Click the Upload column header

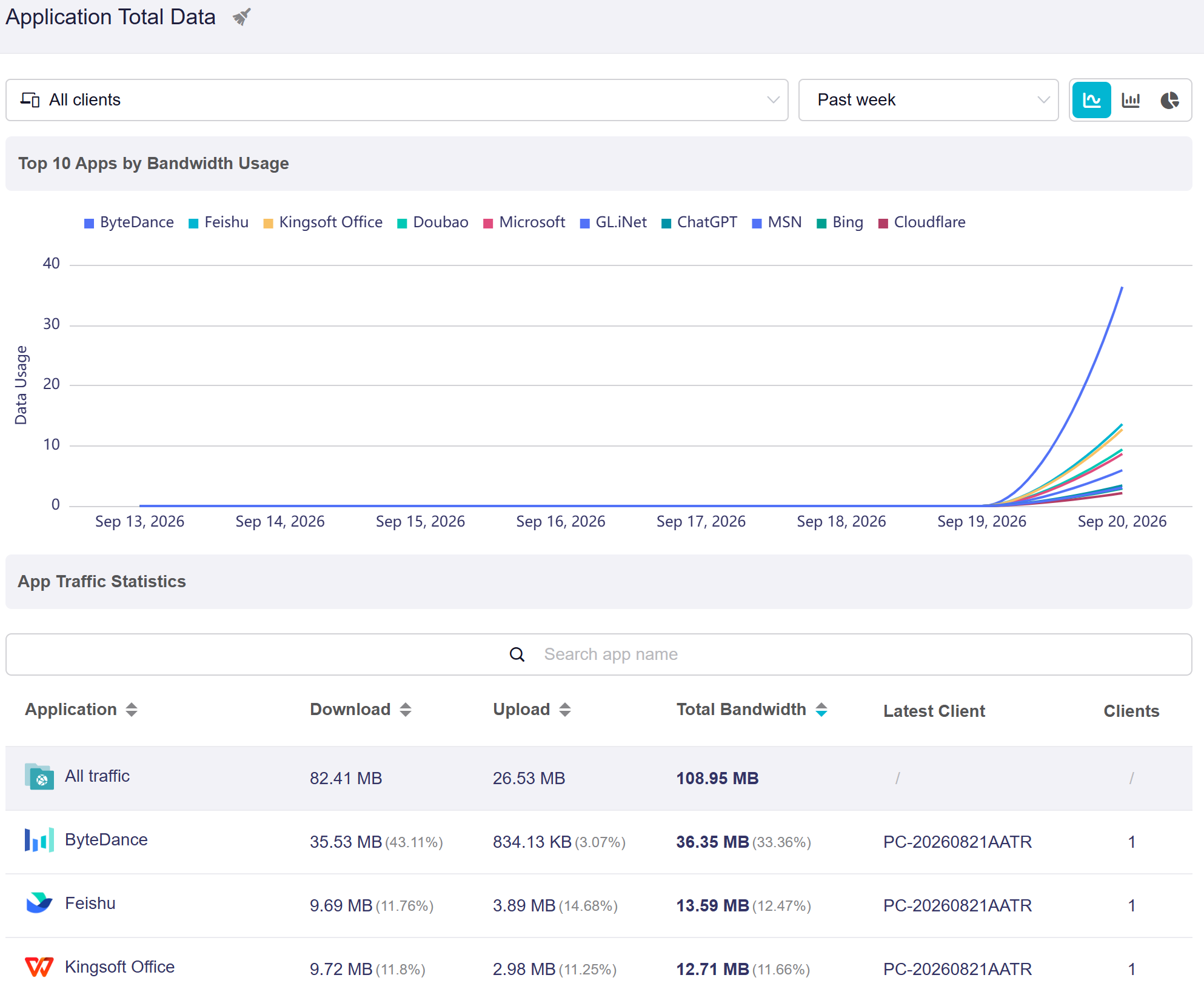pyautogui.click(x=521, y=710)
